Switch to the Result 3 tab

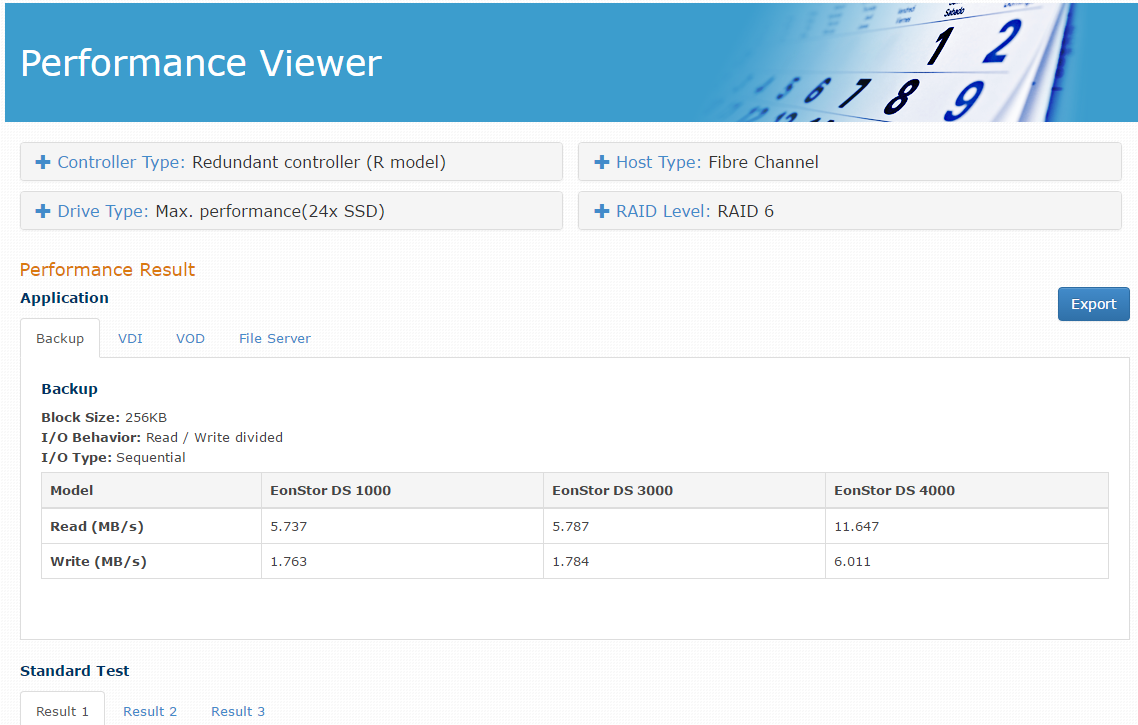tap(238, 711)
